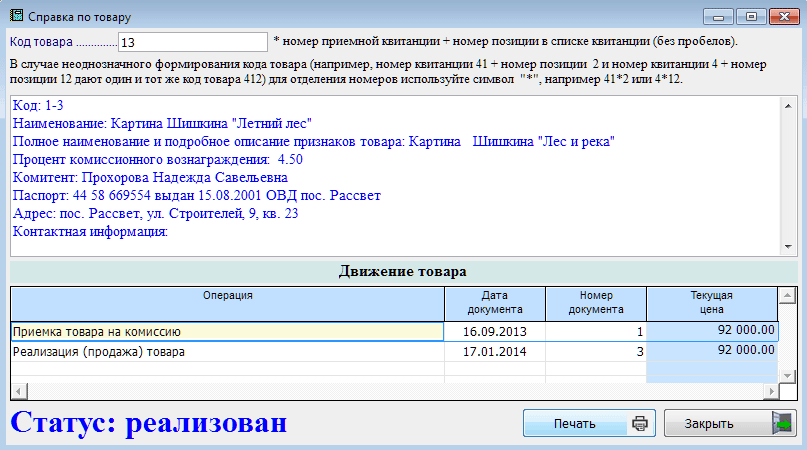Click the printer icon on the Печать button
The width and height of the screenshot is (807, 450).
(x=640, y=423)
